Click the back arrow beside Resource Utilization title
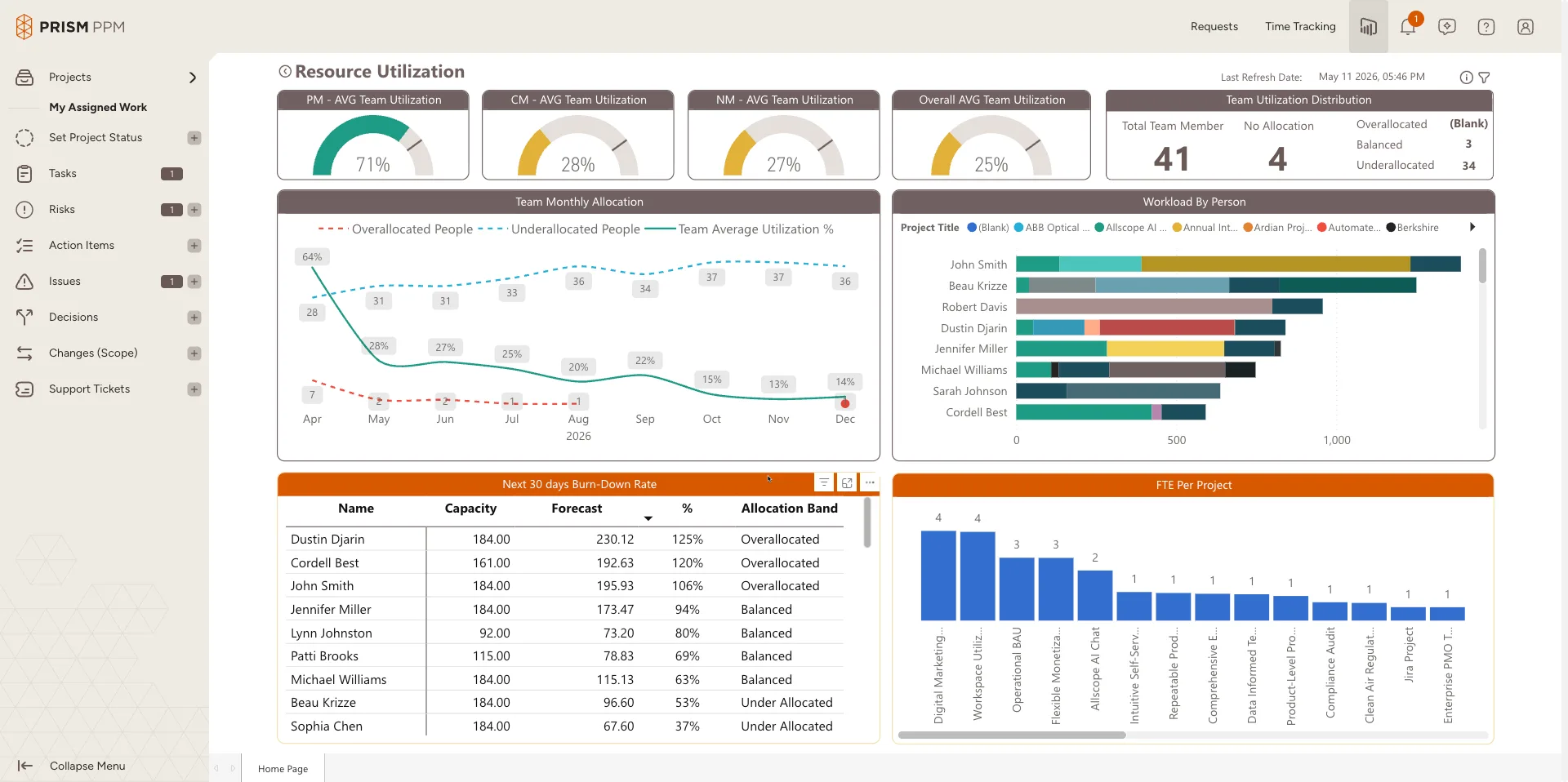The height and width of the screenshot is (782, 1568). click(285, 72)
